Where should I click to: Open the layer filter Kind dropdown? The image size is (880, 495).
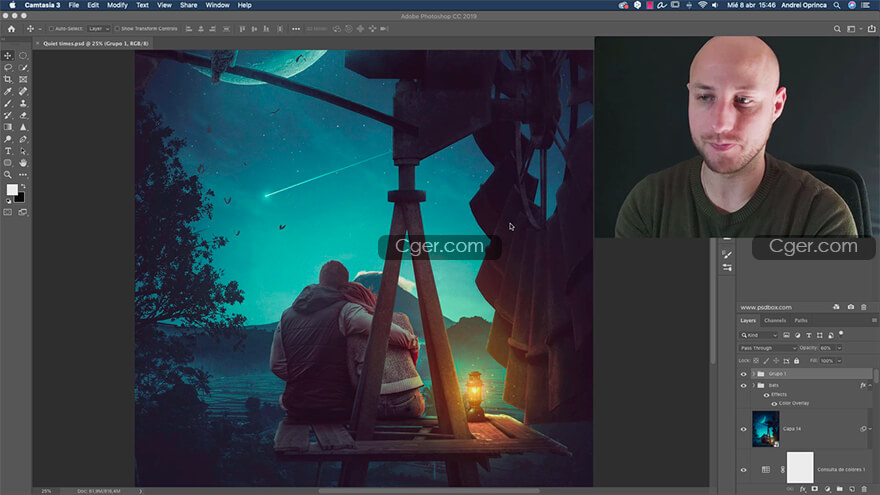click(x=759, y=335)
